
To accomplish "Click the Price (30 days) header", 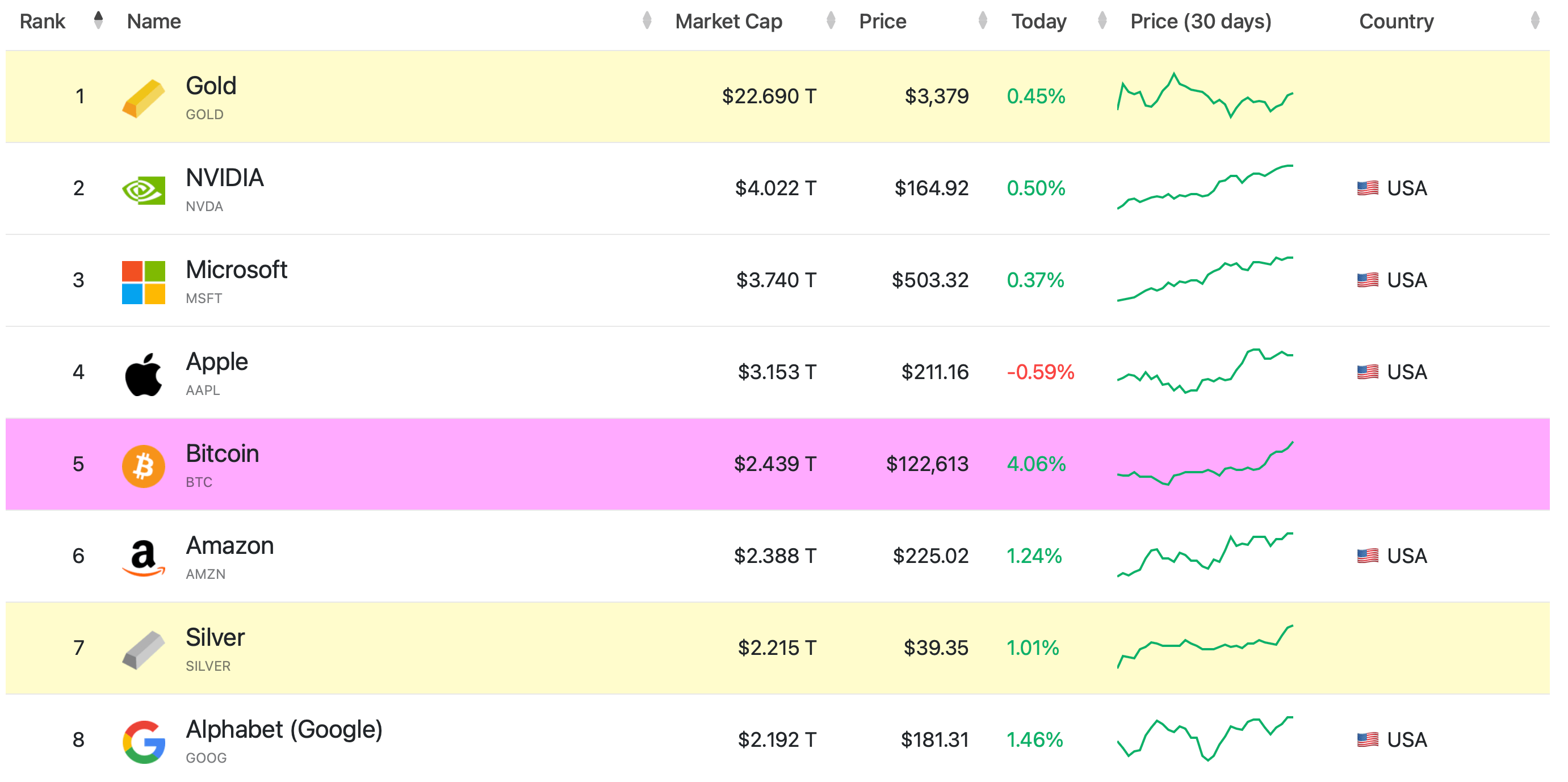I will point(1200,22).
